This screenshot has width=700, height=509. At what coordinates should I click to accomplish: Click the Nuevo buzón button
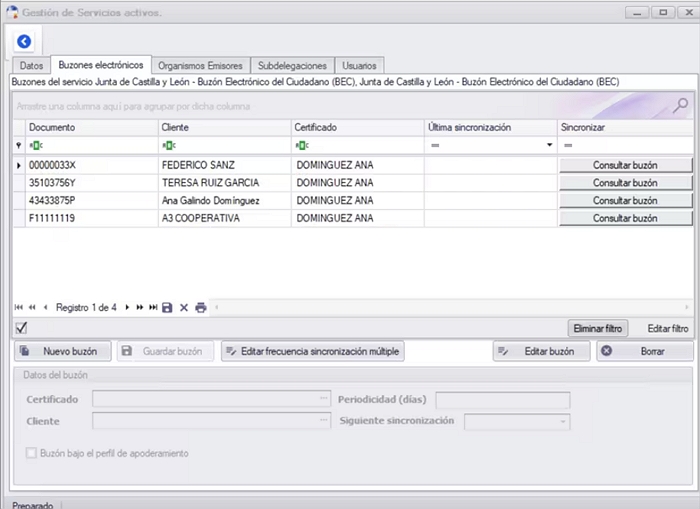tap(62, 351)
